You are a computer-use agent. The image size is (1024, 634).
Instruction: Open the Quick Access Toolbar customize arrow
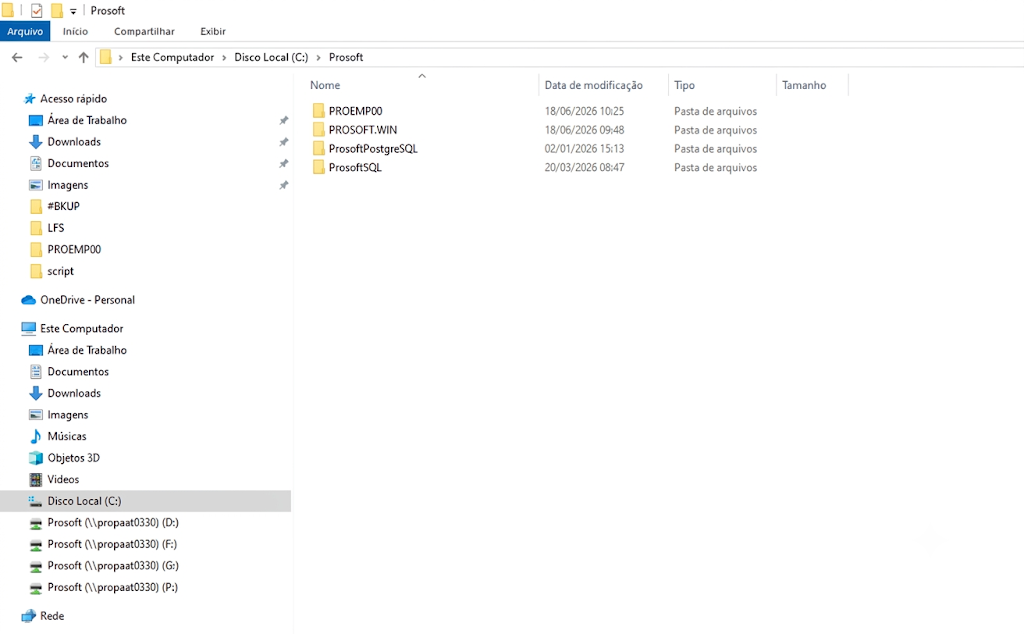pyautogui.click(x=73, y=11)
